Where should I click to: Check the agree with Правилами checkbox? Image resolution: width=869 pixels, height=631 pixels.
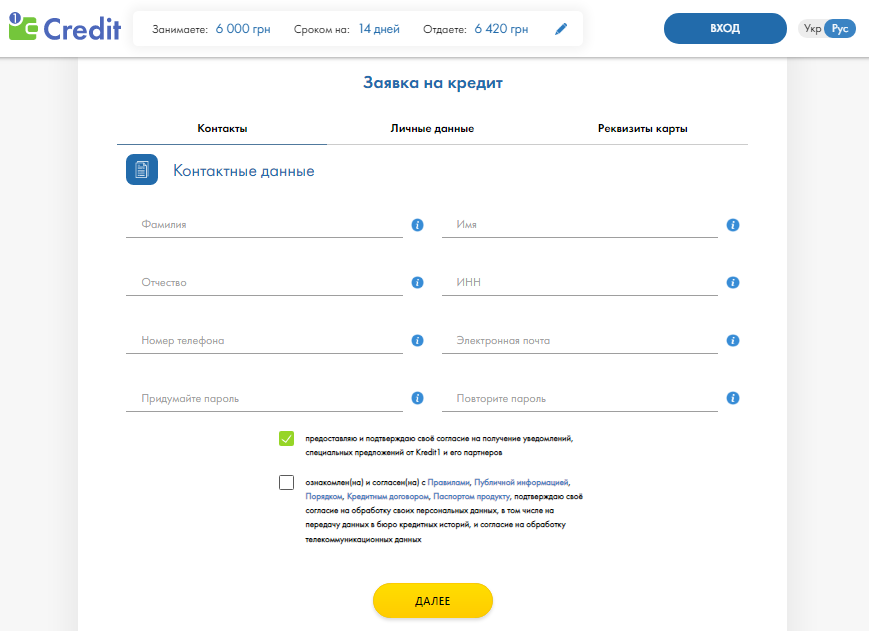coord(287,483)
